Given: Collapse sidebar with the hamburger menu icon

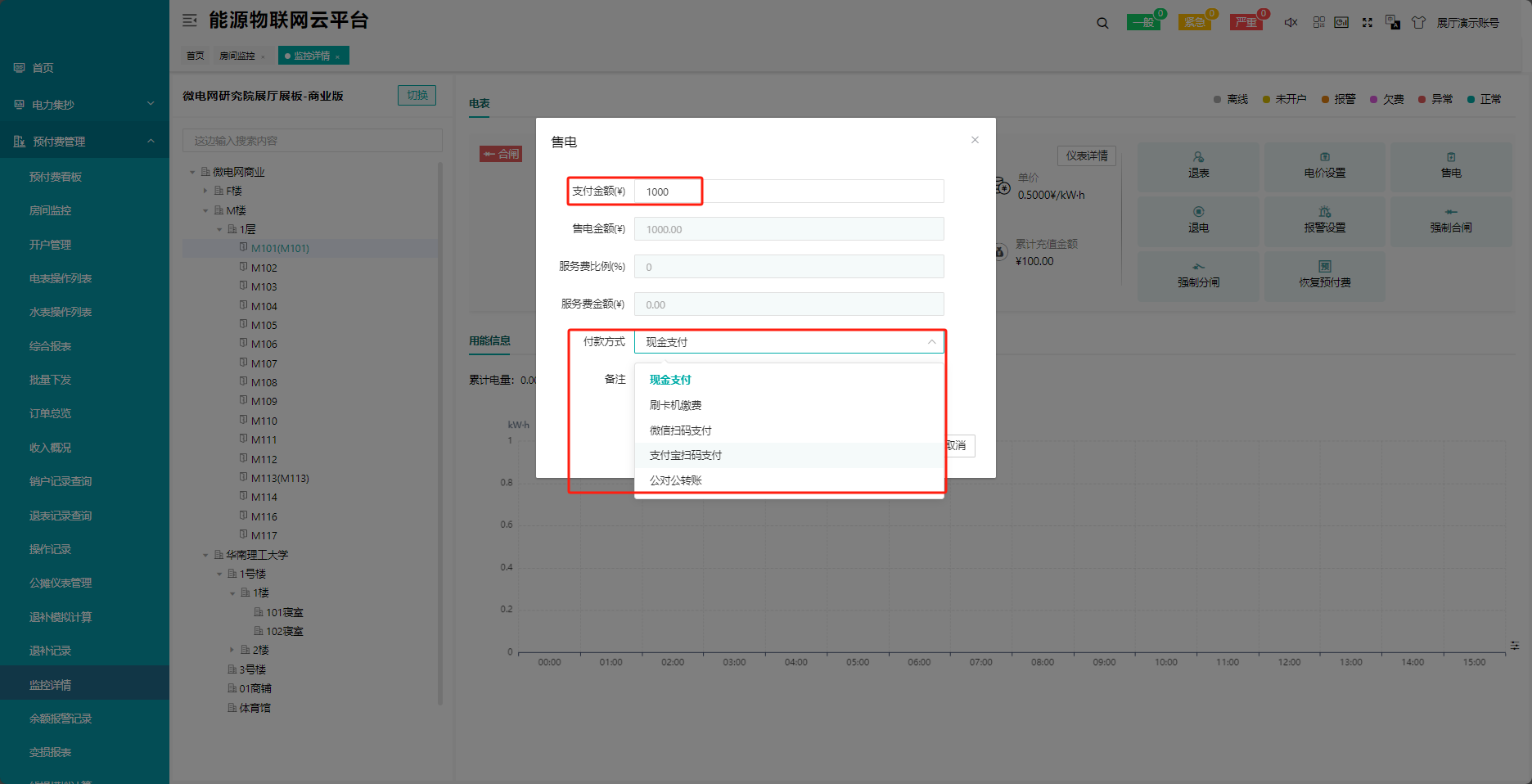Looking at the screenshot, I should 190,20.
